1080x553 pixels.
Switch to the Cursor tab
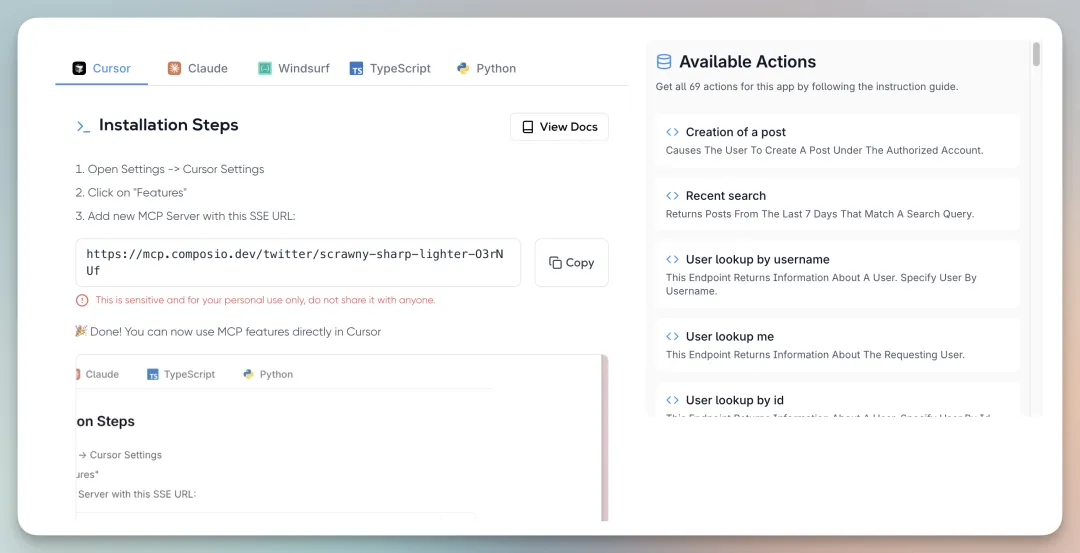pos(101,68)
